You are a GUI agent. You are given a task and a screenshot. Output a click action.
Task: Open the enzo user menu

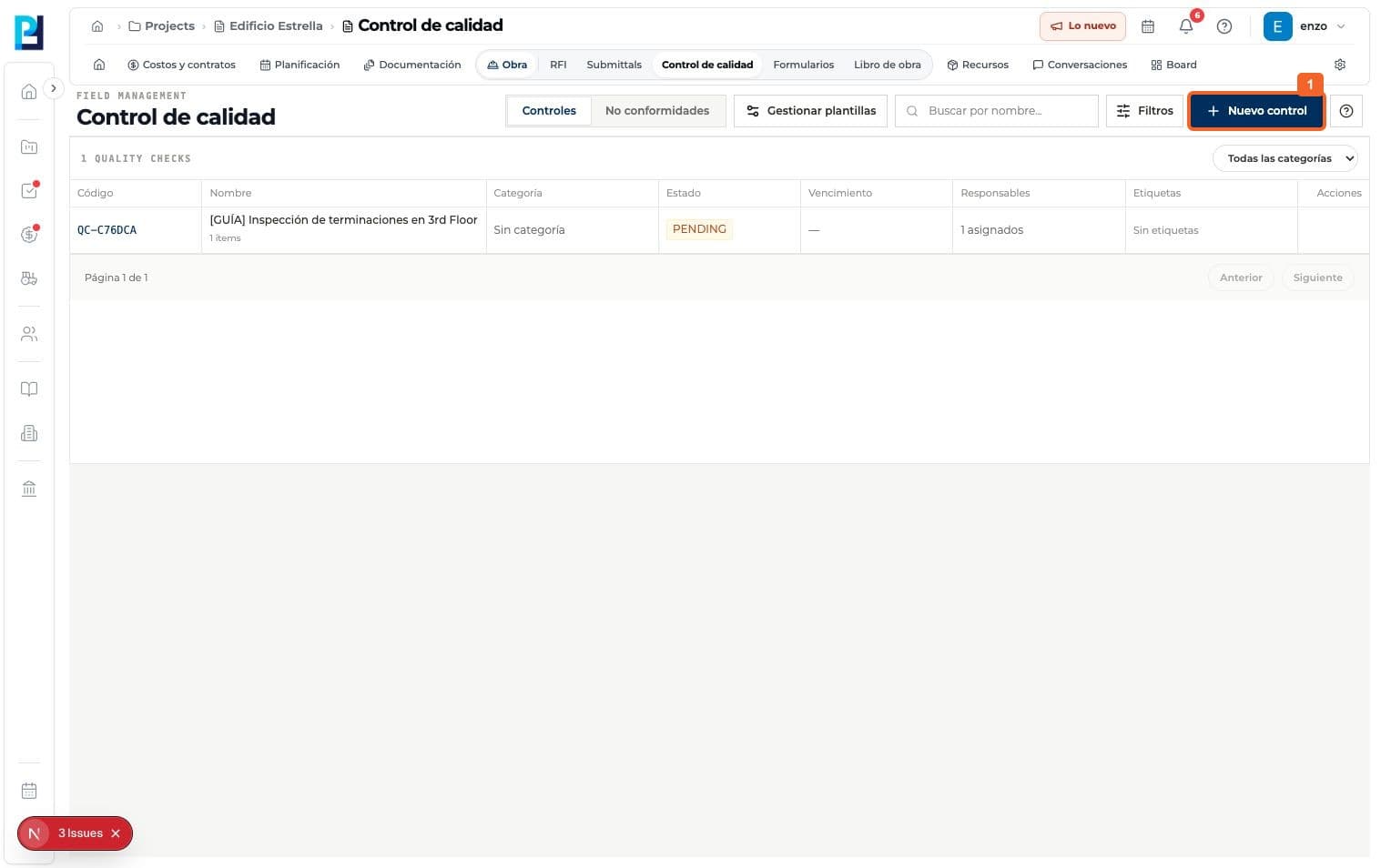(1305, 26)
